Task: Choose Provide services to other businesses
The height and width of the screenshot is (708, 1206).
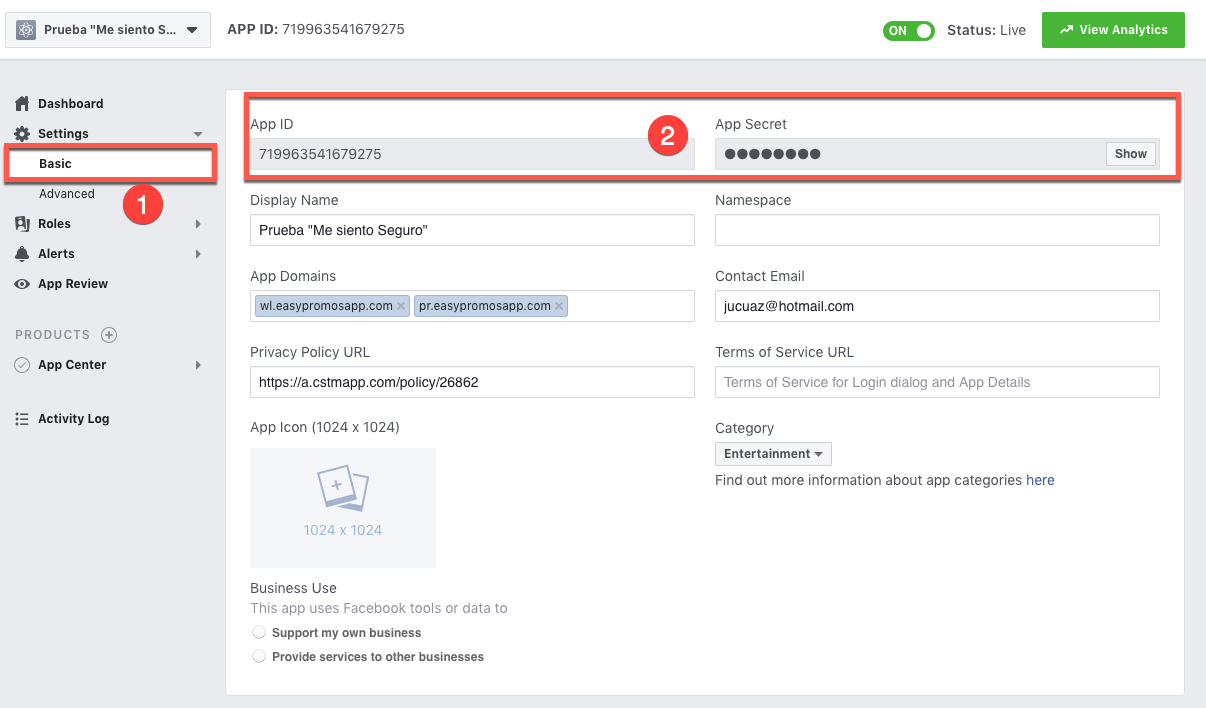Action: pyautogui.click(x=259, y=656)
